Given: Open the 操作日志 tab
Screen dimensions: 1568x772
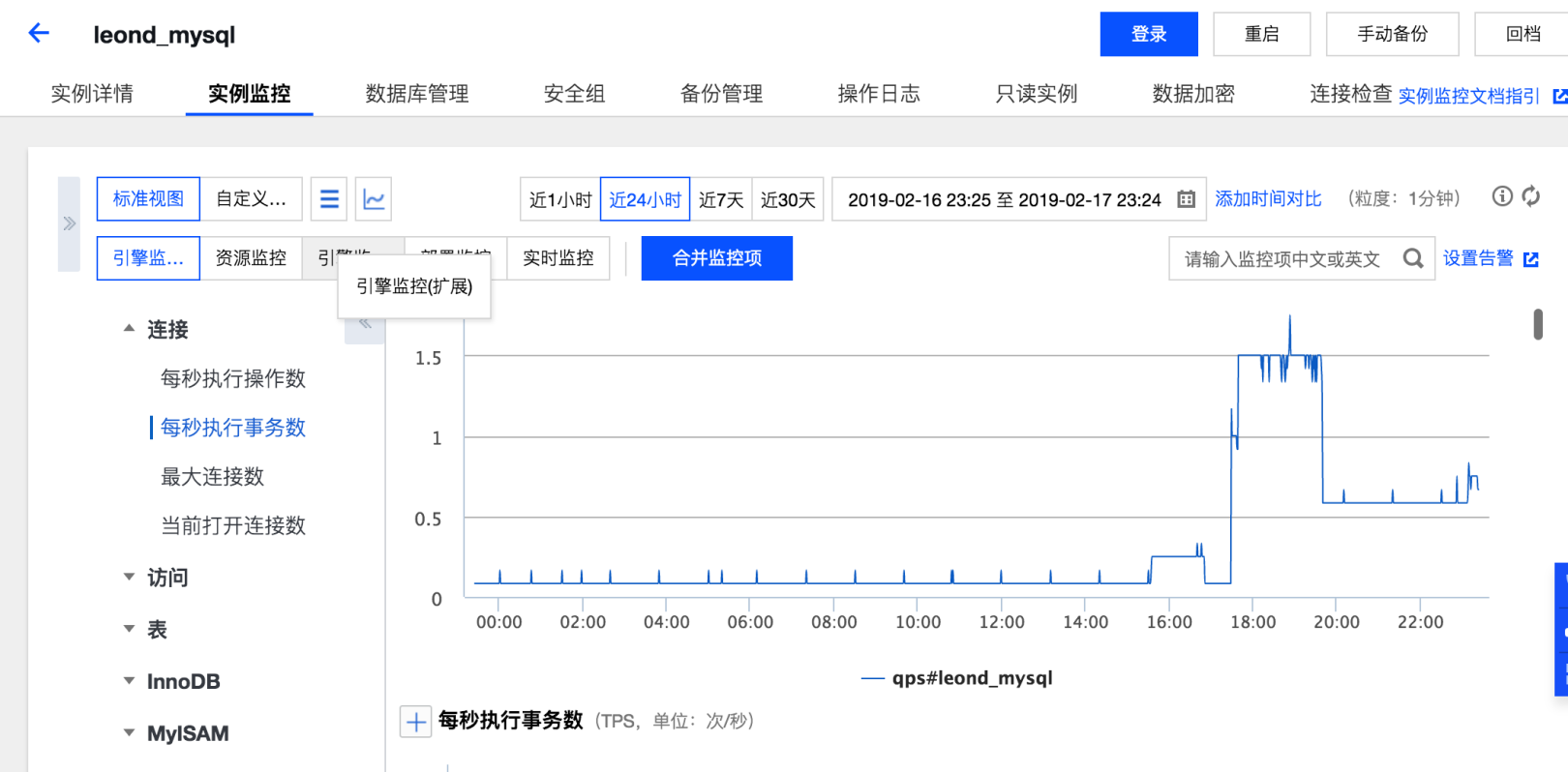Looking at the screenshot, I should [x=879, y=94].
